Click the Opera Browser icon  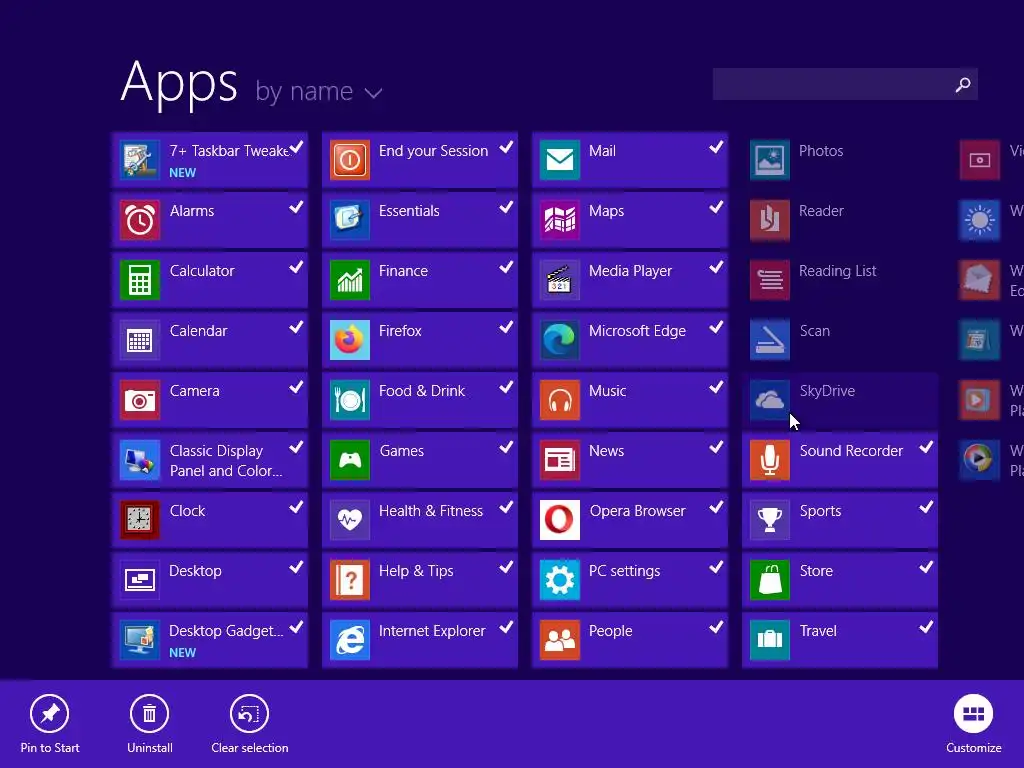[560, 520]
